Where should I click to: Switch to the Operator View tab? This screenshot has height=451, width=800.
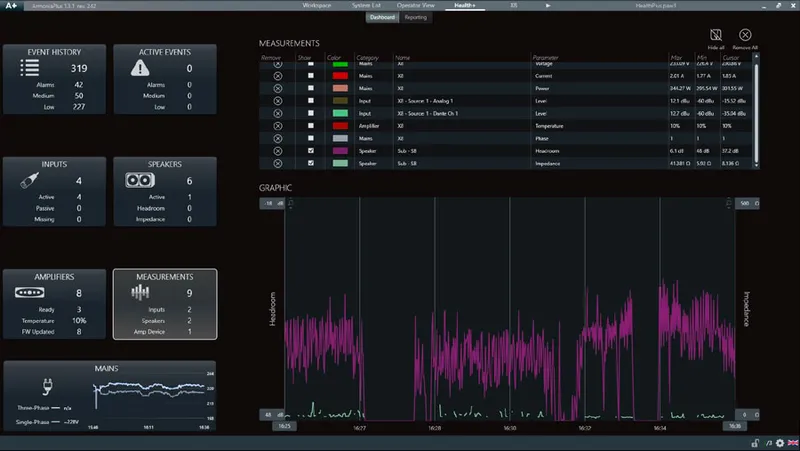pos(416,6)
